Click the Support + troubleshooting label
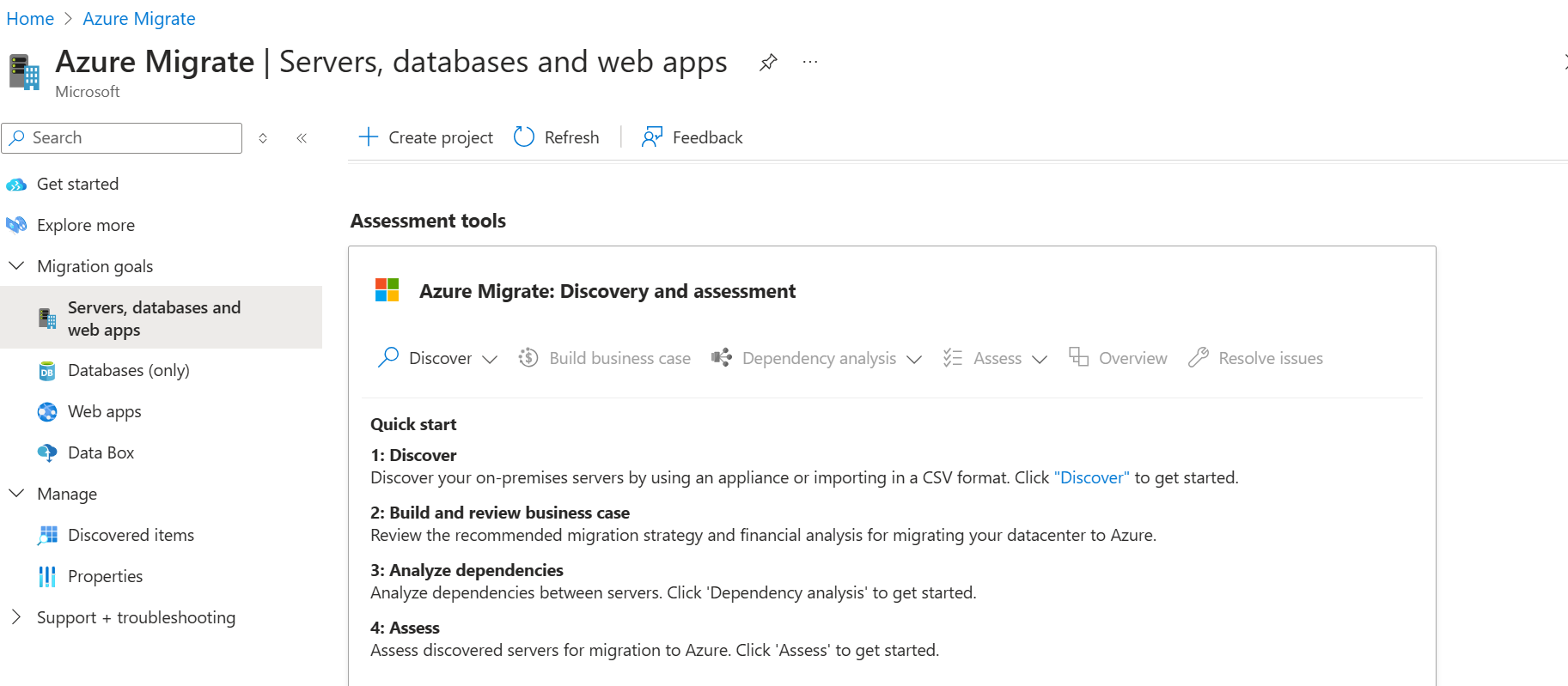Image resolution: width=1568 pixels, height=686 pixels. (136, 617)
